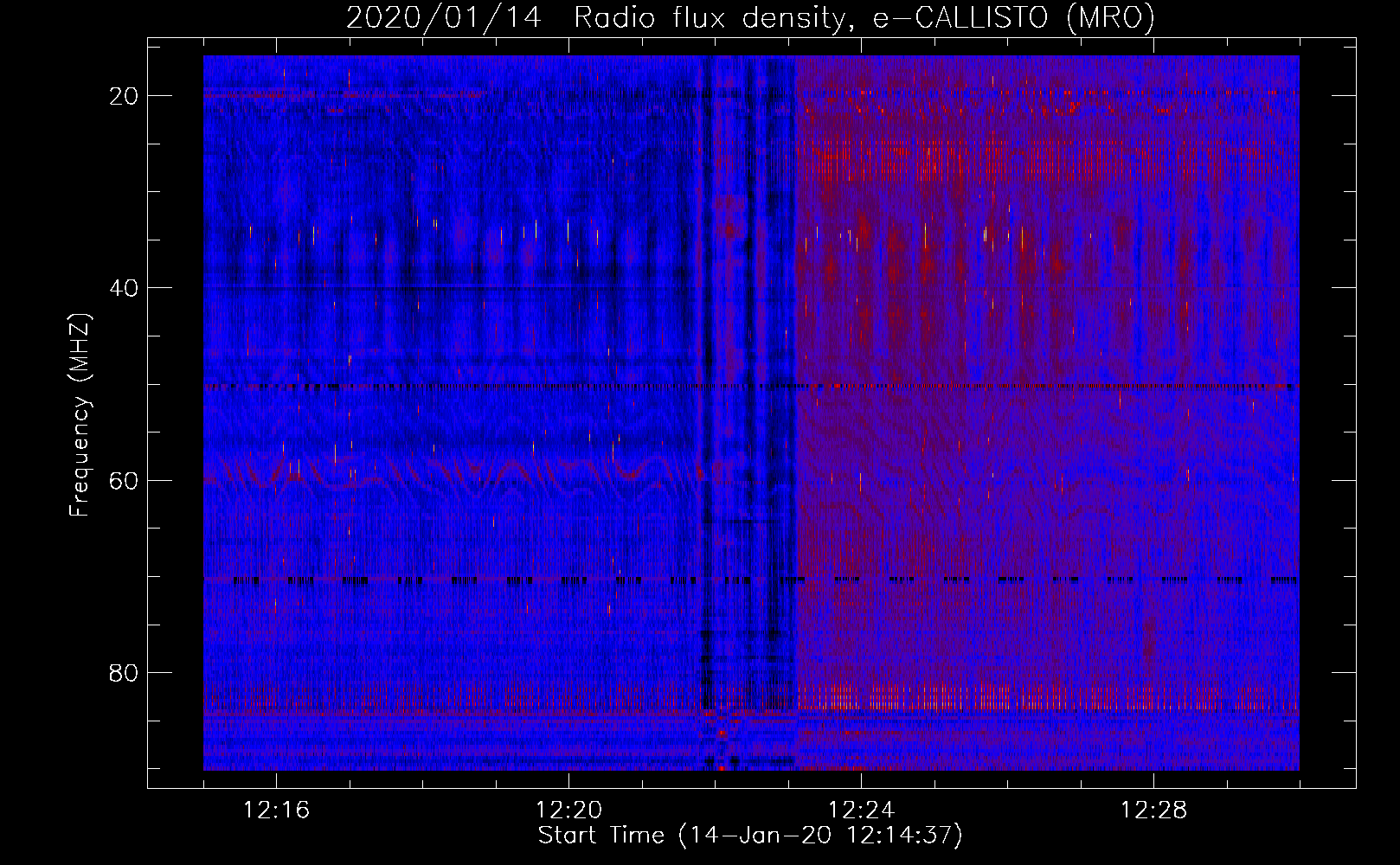Click the time tick label '12:16'

[276, 811]
